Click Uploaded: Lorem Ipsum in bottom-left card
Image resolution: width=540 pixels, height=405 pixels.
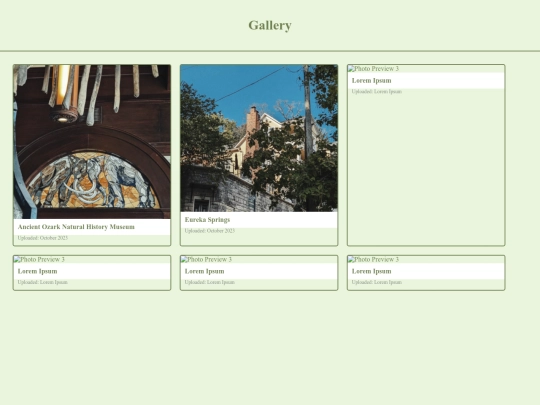pos(43,282)
